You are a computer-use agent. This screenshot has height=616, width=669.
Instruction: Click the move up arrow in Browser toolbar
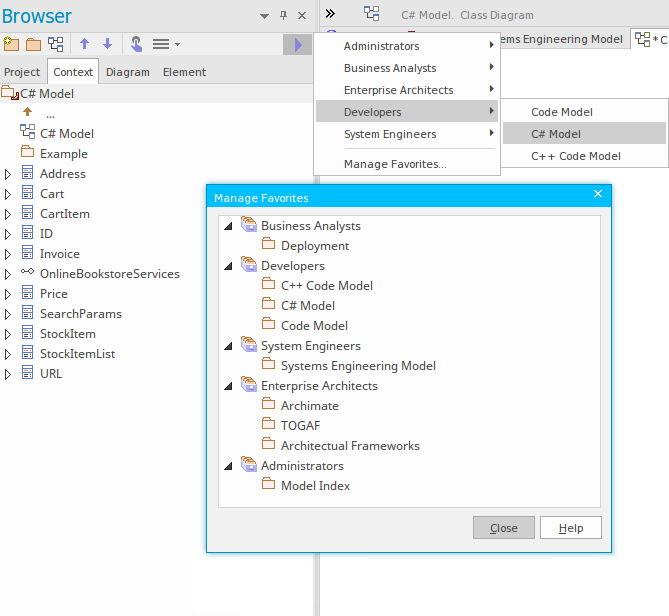[x=85, y=45]
